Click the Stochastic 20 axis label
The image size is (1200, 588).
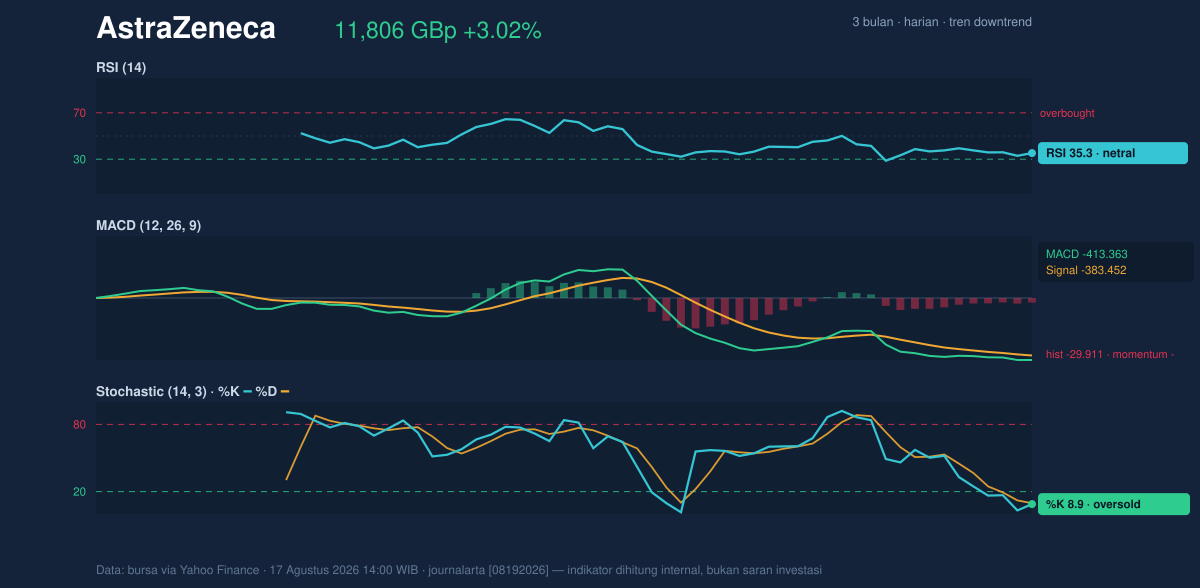tap(79, 492)
